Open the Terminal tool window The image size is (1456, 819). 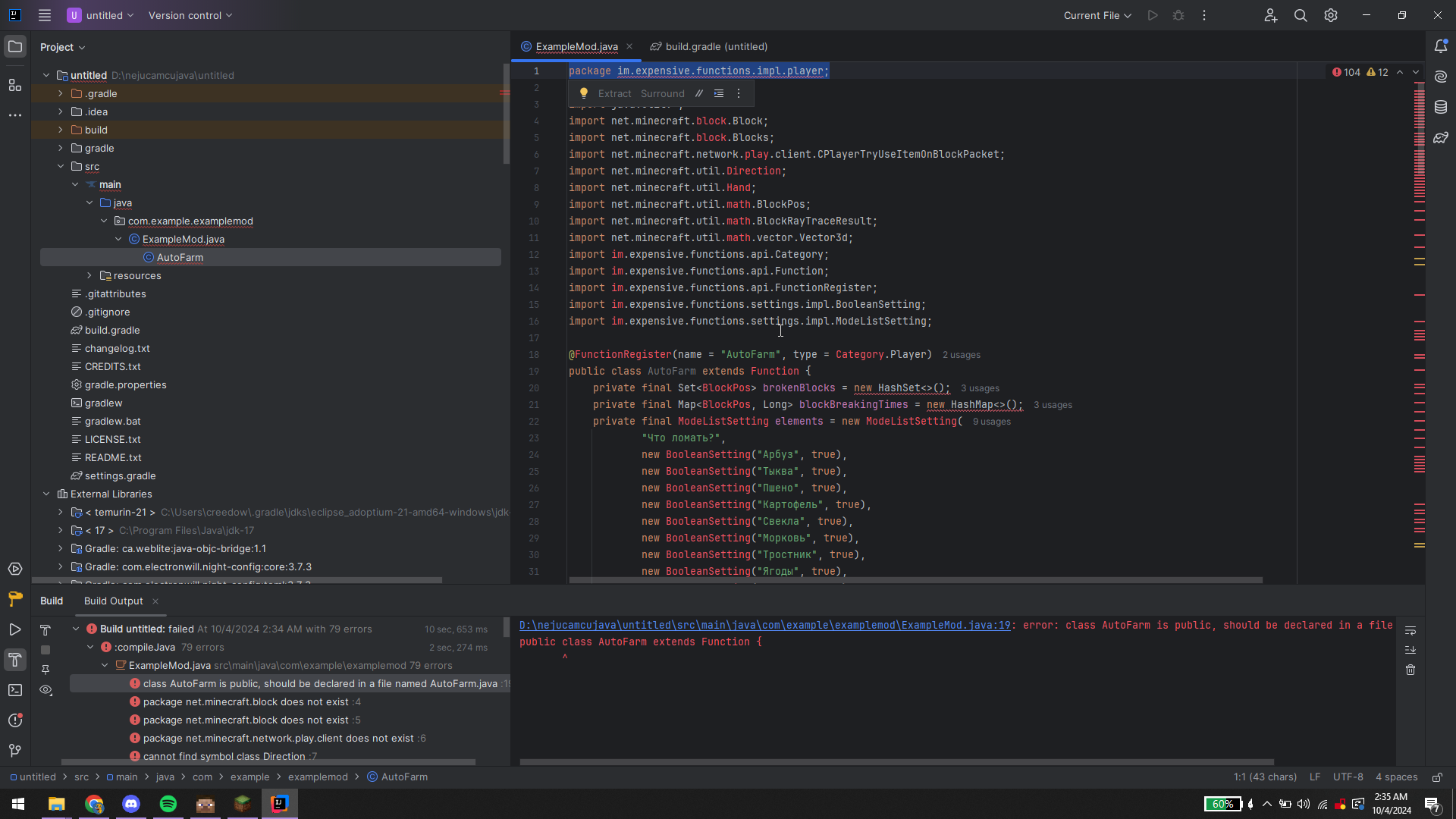coord(15,690)
